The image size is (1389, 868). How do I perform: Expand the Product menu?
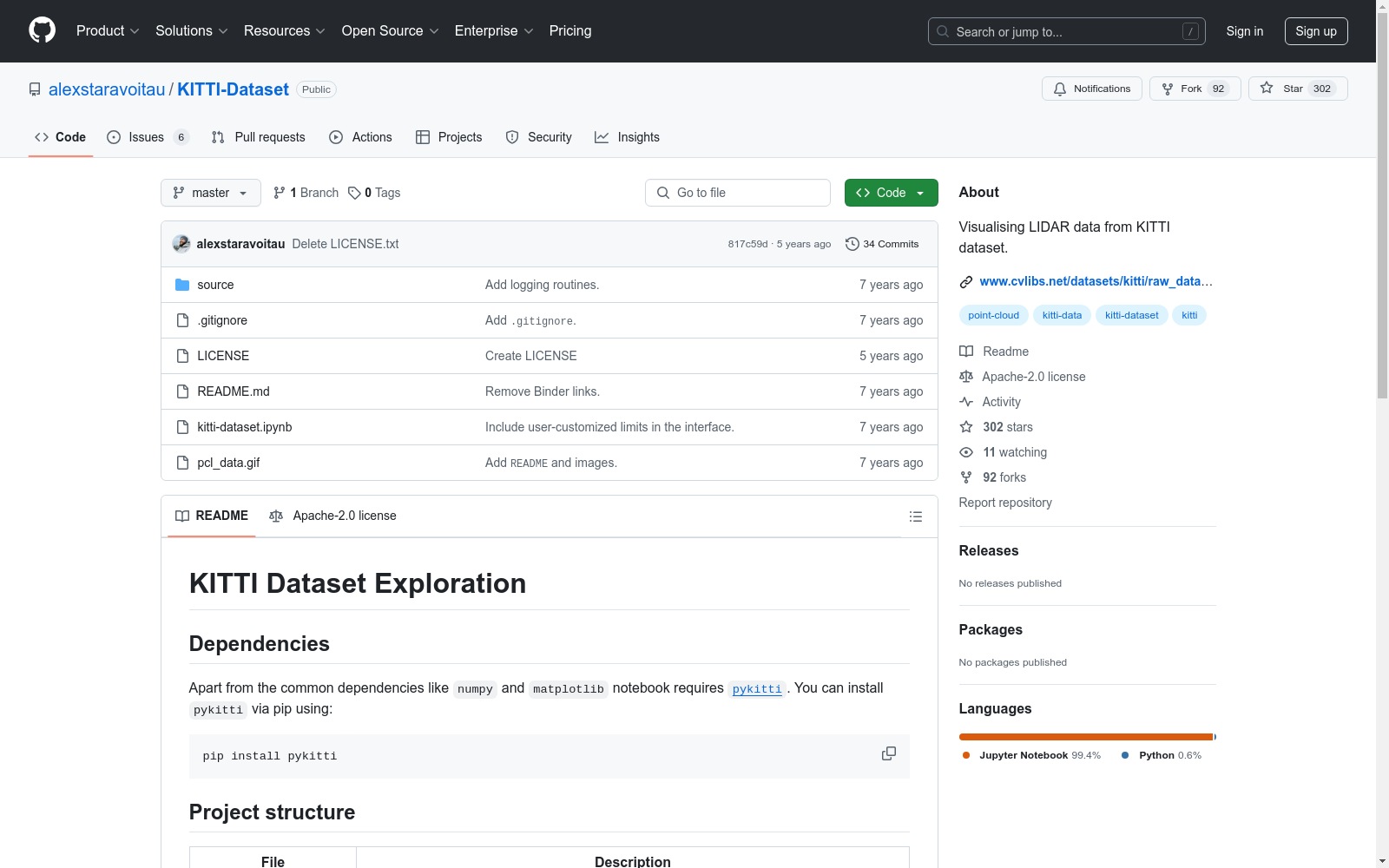tap(108, 31)
